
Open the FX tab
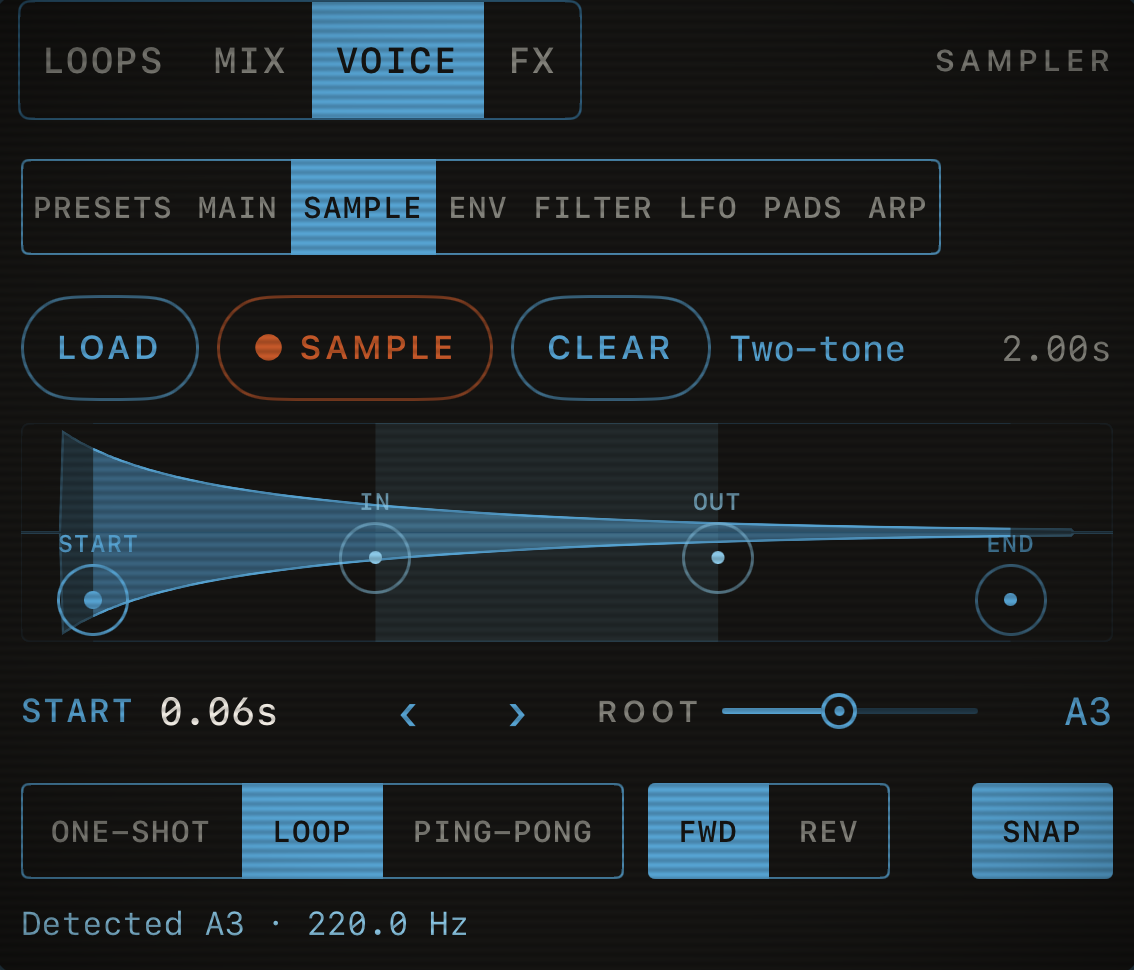click(532, 61)
